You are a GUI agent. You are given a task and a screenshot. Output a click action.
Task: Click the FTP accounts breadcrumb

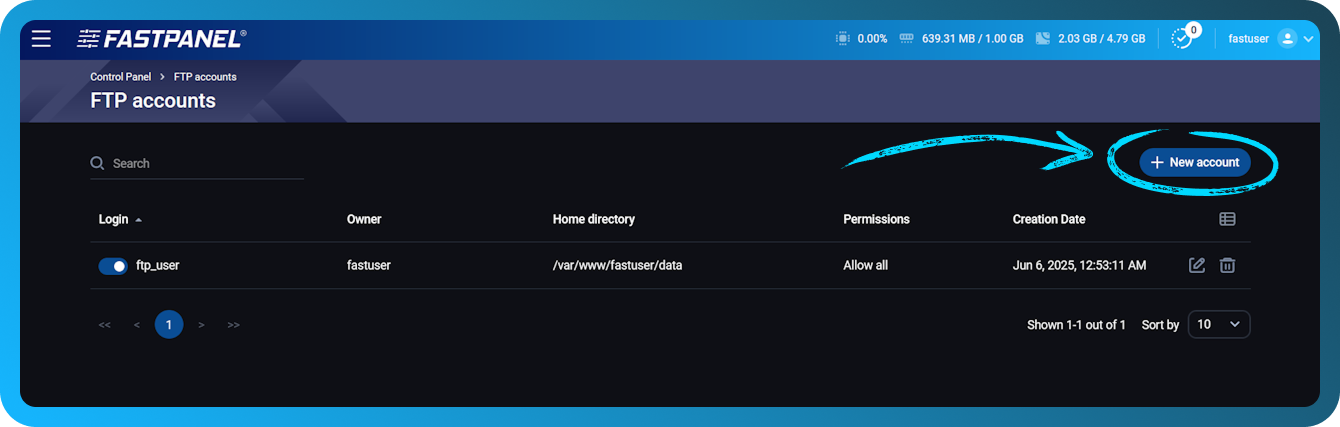[x=205, y=77]
